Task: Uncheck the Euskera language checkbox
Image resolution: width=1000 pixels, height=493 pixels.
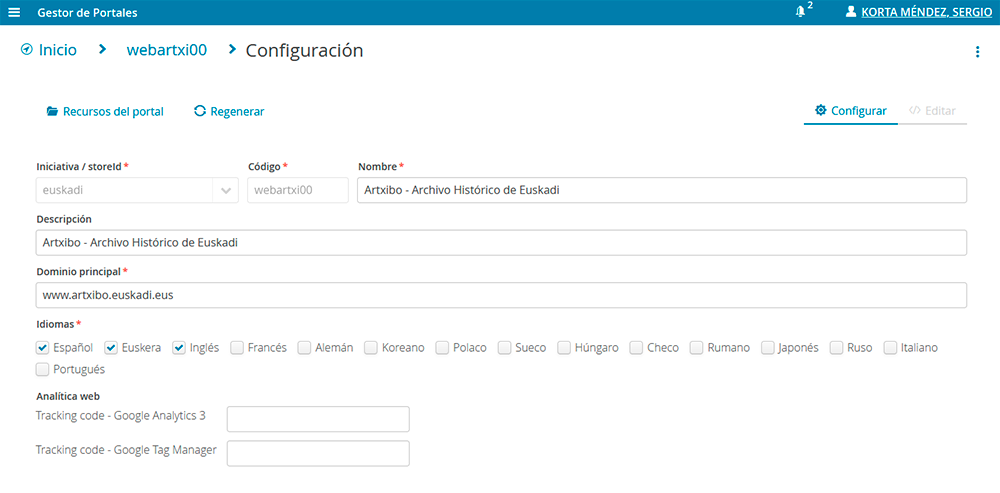Action: (x=112, y=348)
